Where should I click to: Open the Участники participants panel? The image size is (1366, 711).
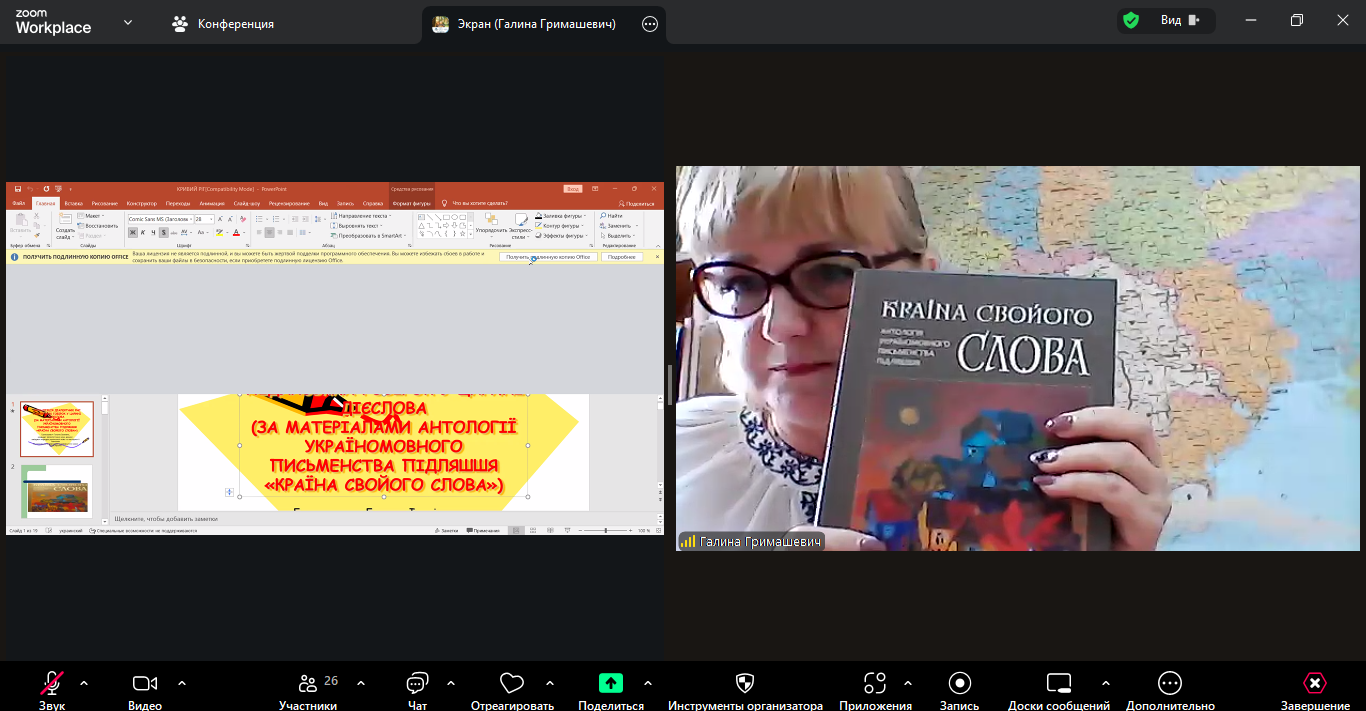309,684
